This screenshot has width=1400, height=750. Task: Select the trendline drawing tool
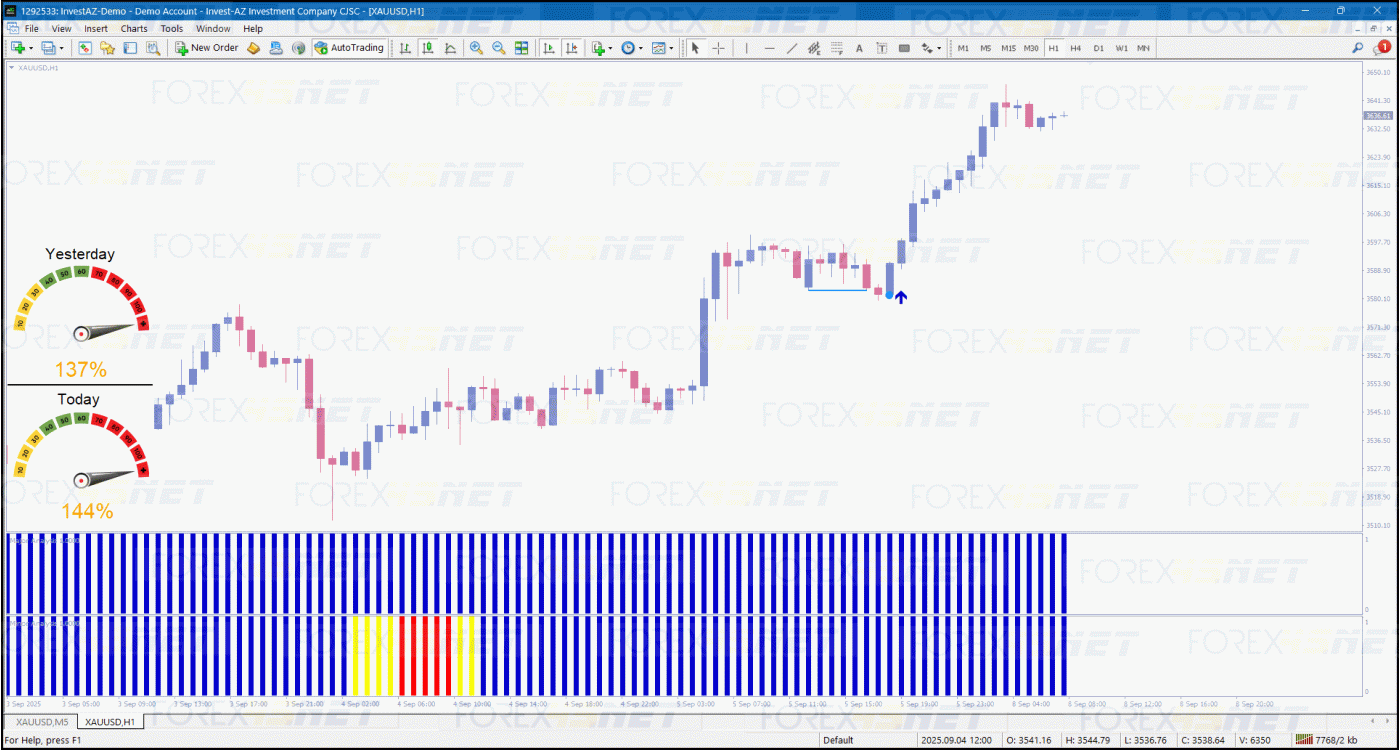(792, 48)
